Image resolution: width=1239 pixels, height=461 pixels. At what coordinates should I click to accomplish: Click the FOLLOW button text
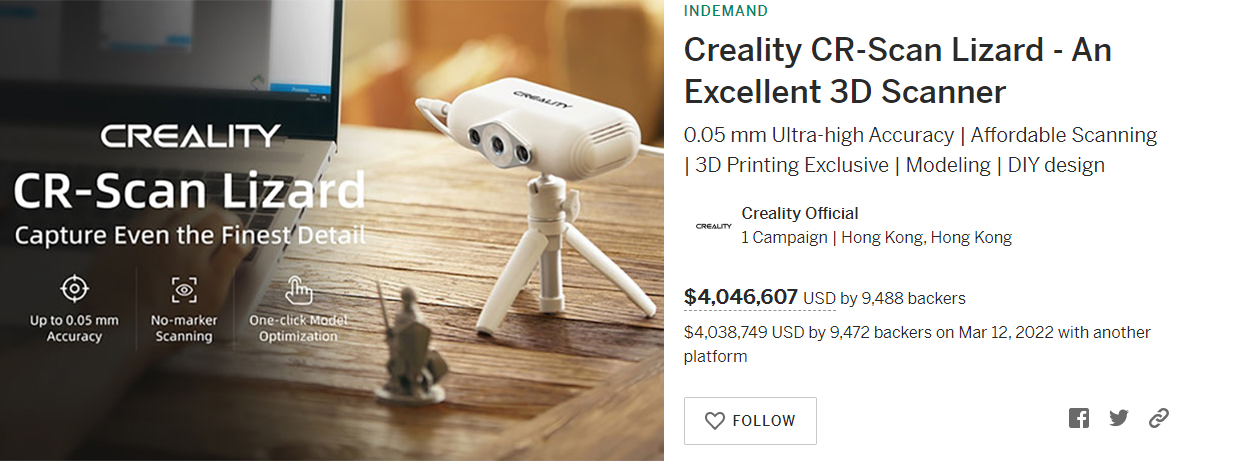(x=764, y=421)
